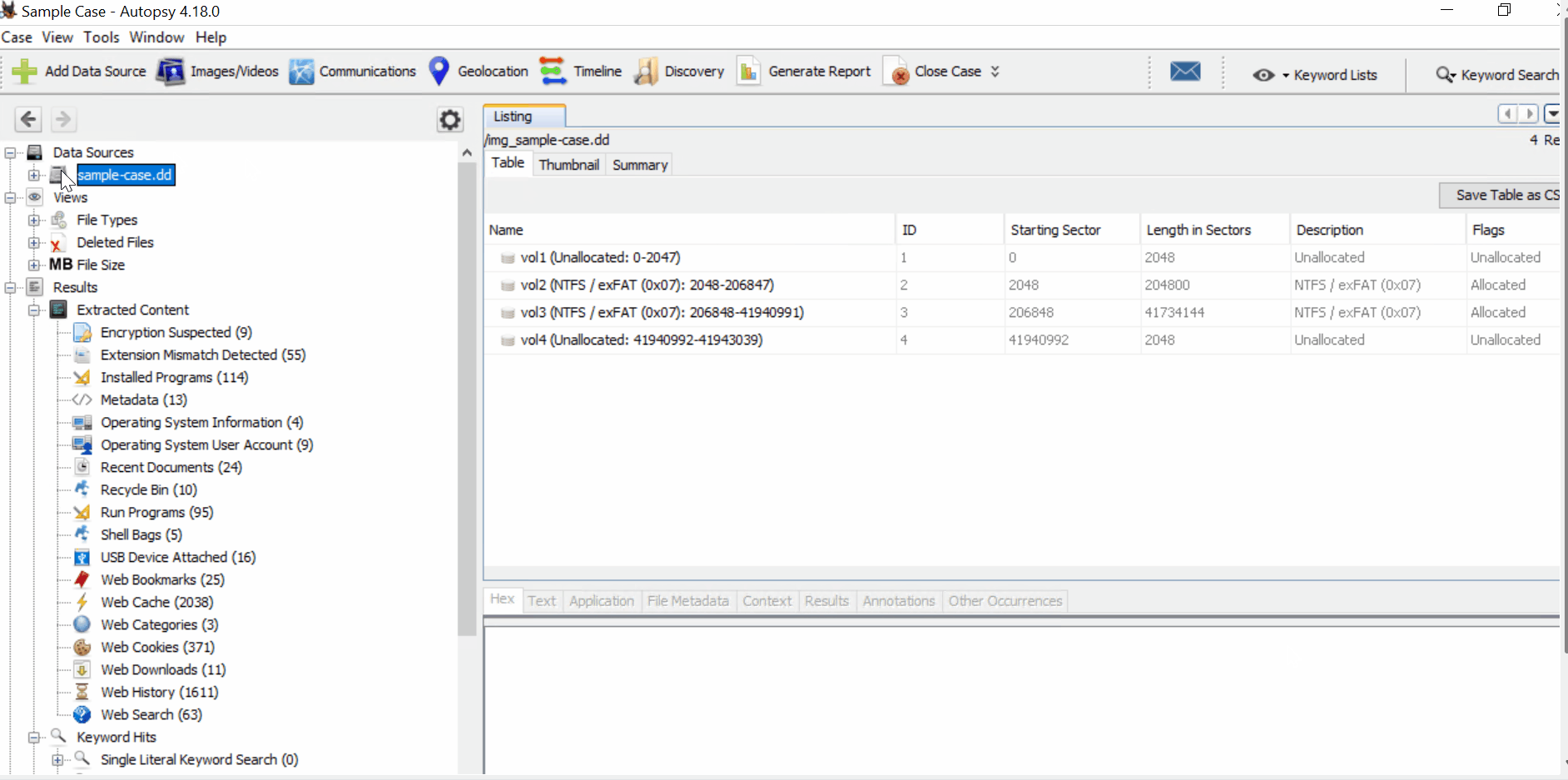The height and width of the screenshot is (780, 1568).
Task: Open the Window menu
Action: (x=156, y=37)
